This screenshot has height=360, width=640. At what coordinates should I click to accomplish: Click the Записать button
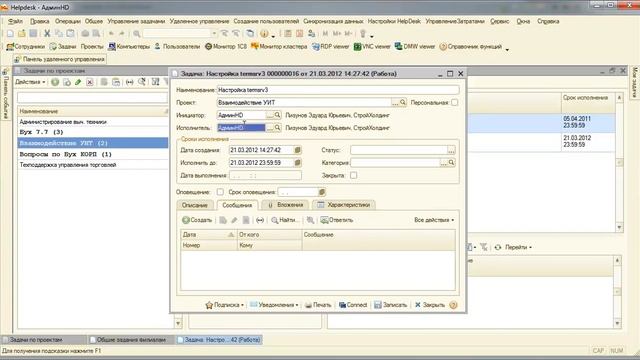click(x=391, y=305)
